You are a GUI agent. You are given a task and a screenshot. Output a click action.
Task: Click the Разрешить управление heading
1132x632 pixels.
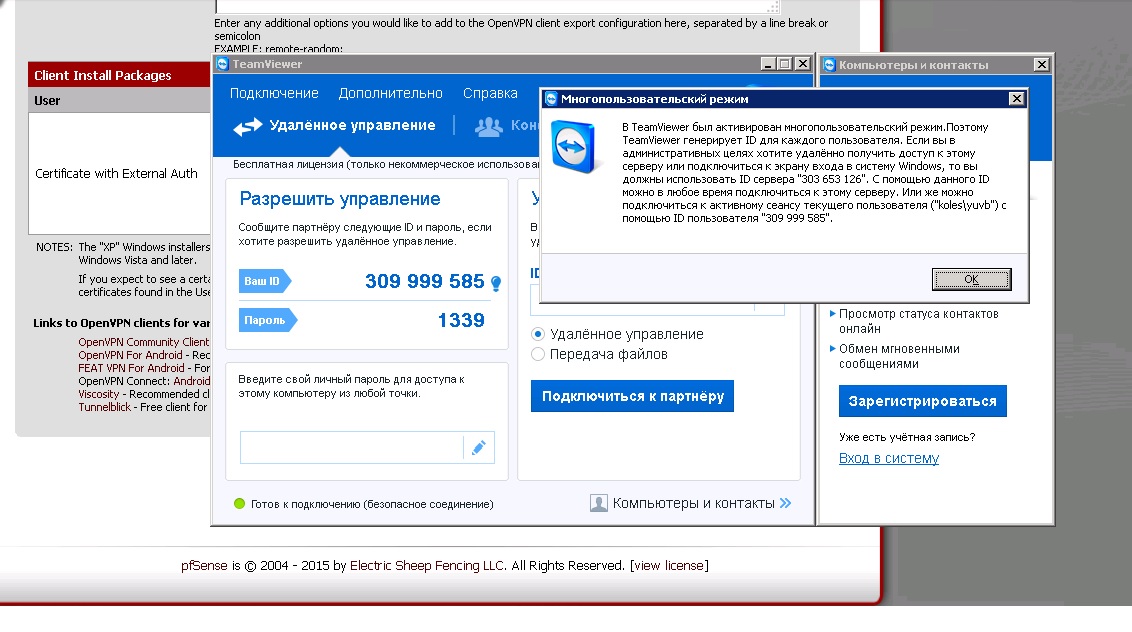pos(340,199)
